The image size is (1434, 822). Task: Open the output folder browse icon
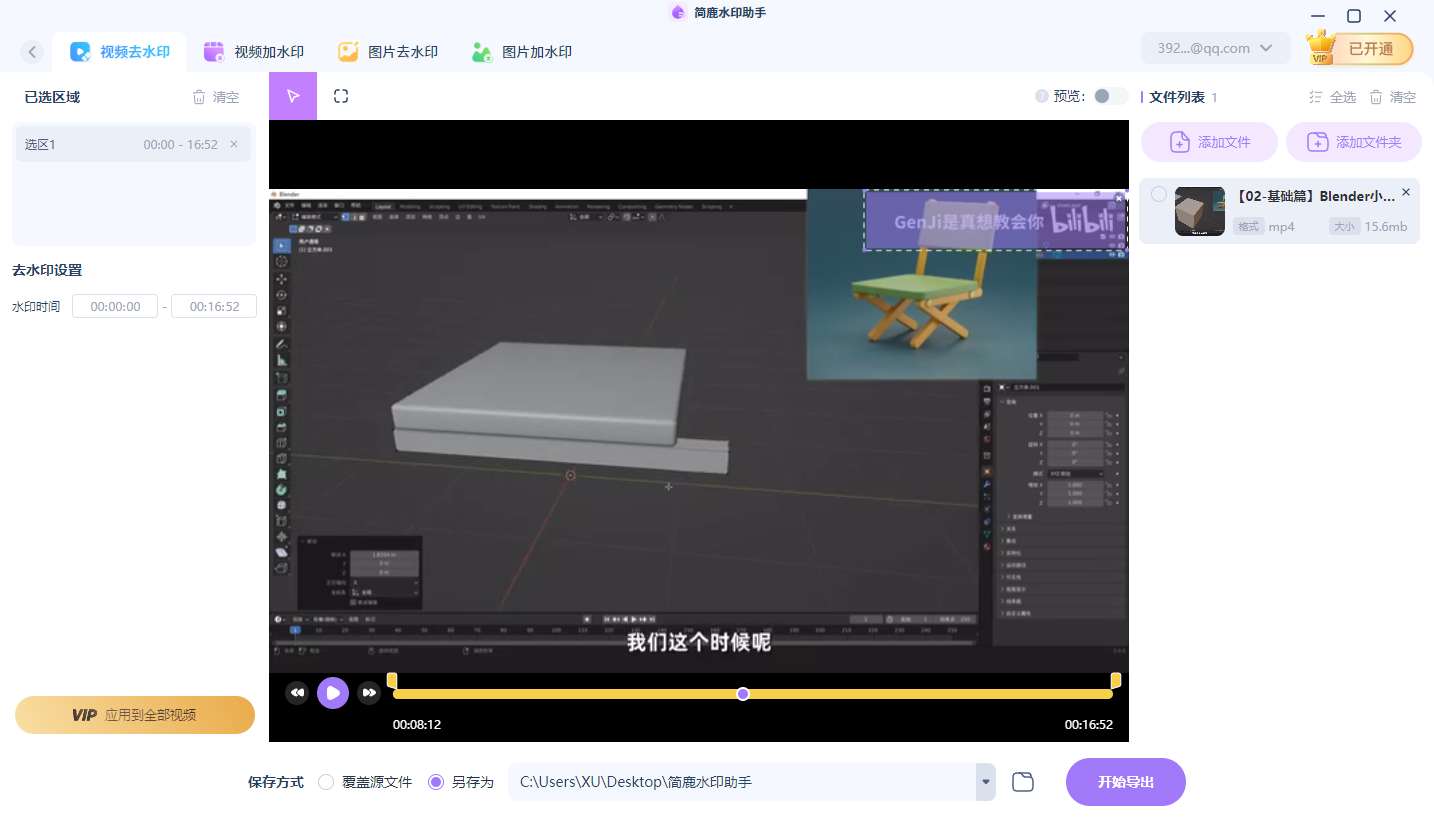pyautogui.click(x=1022, y=782)
